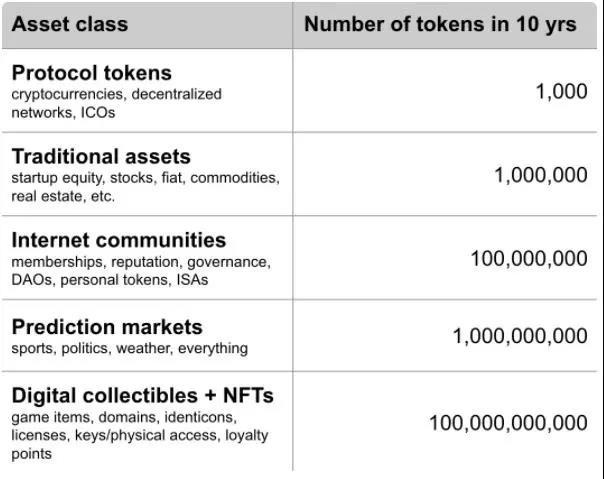Click the cryptocurrencies, decentralized networks description

coord(116,103)
